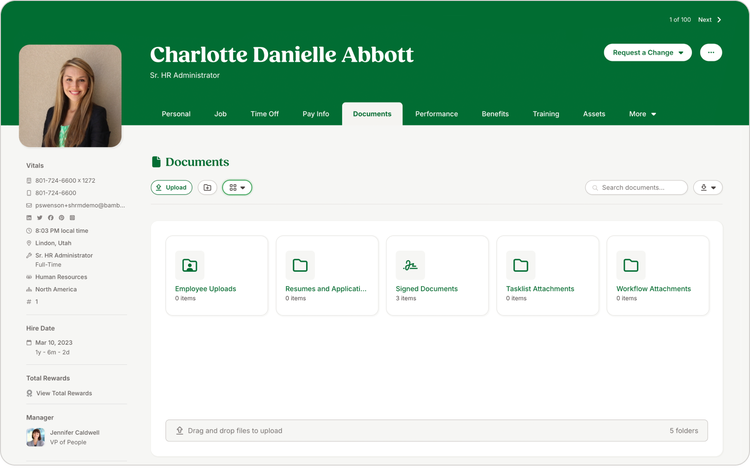
Task: Focus the Search documents field
Action: point(636,187)
